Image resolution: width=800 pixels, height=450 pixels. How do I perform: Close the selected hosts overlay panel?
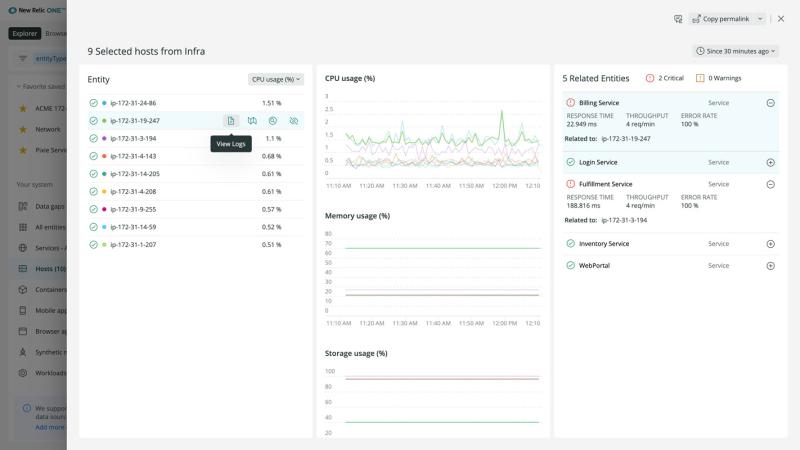click(x=781, y=19)
